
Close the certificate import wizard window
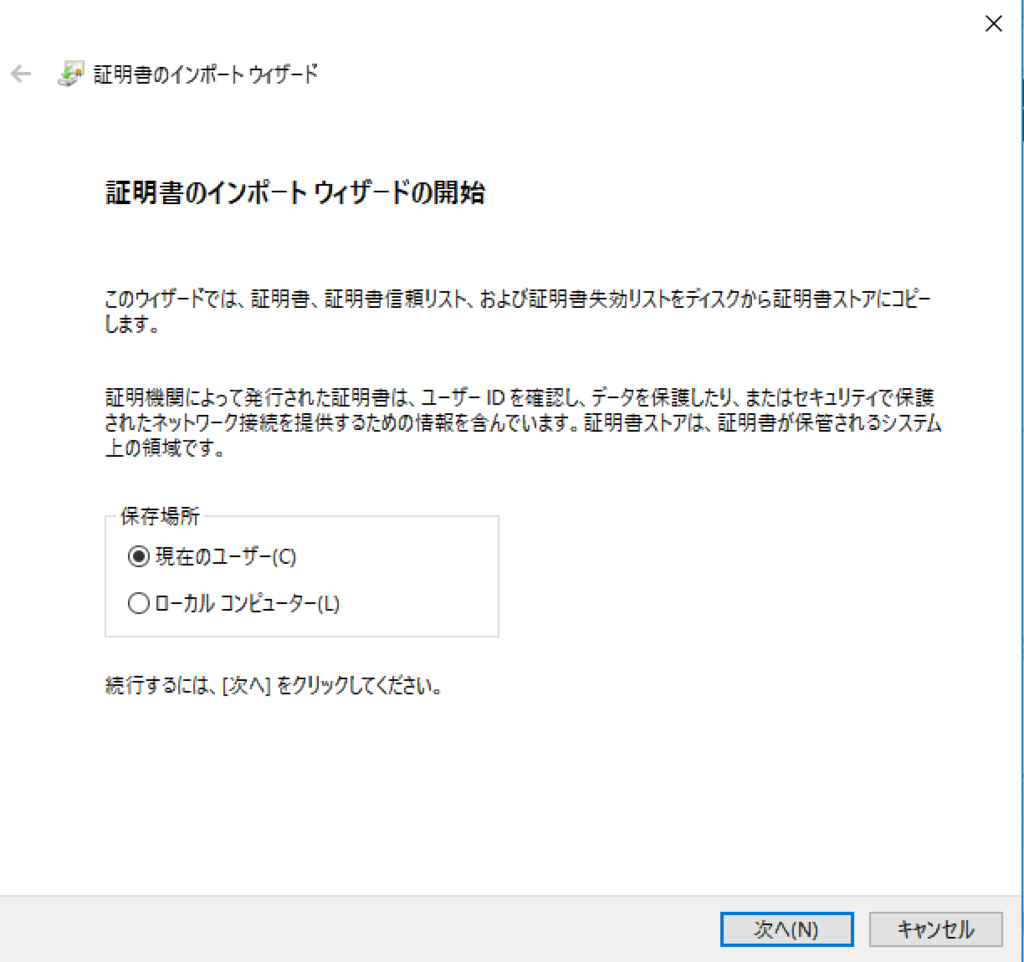click(x=994, y=23)
